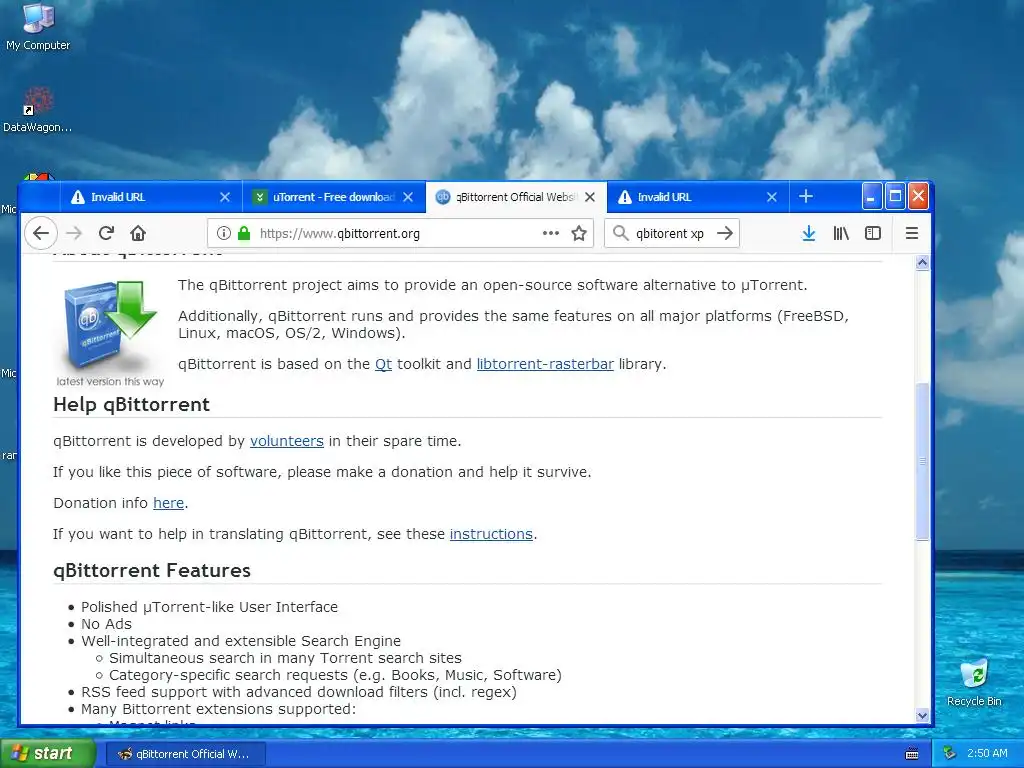Click the qBittorrent box download image
The image size is (1024, 768).
[x=110, y=326]
